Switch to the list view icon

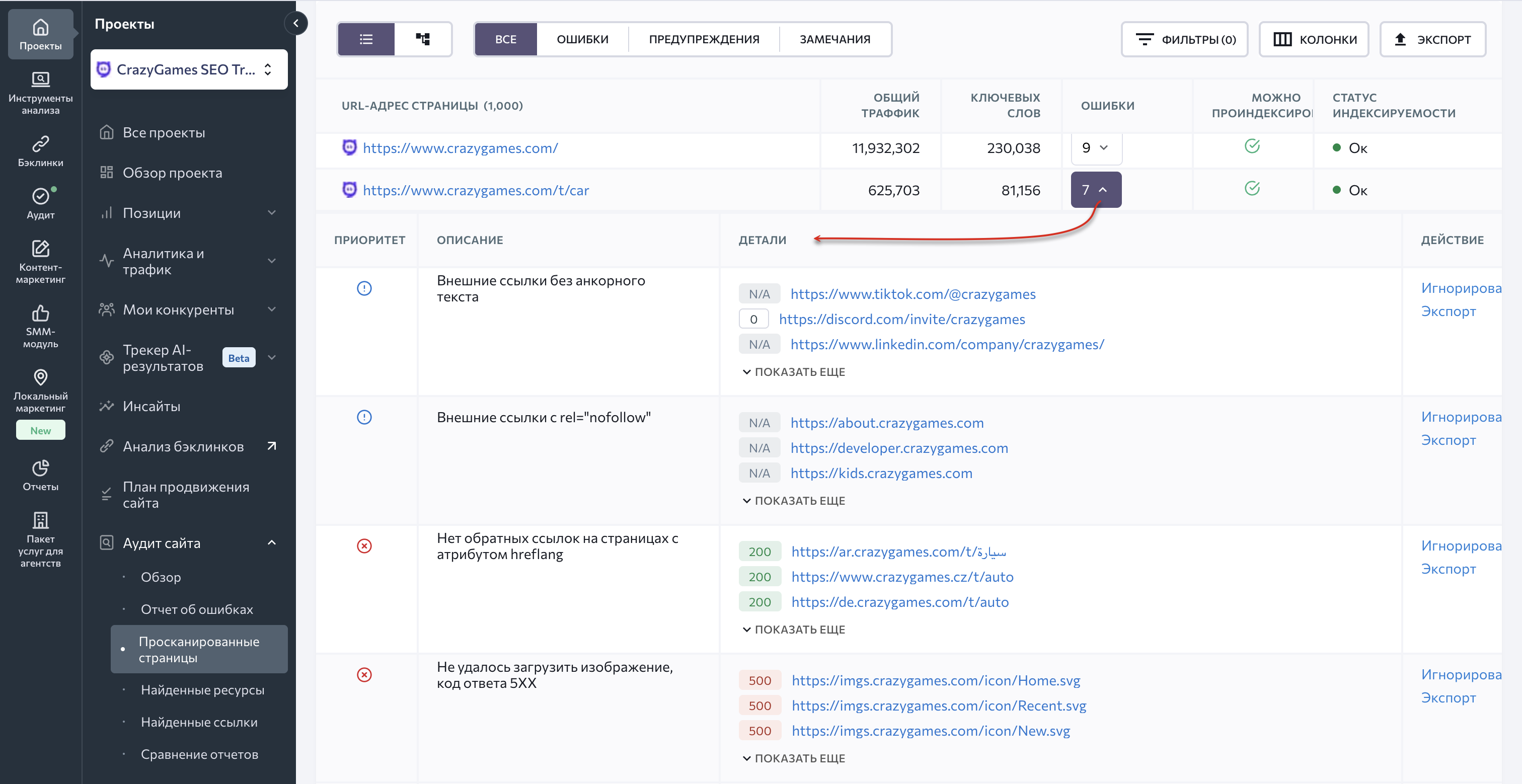(366, 39)
